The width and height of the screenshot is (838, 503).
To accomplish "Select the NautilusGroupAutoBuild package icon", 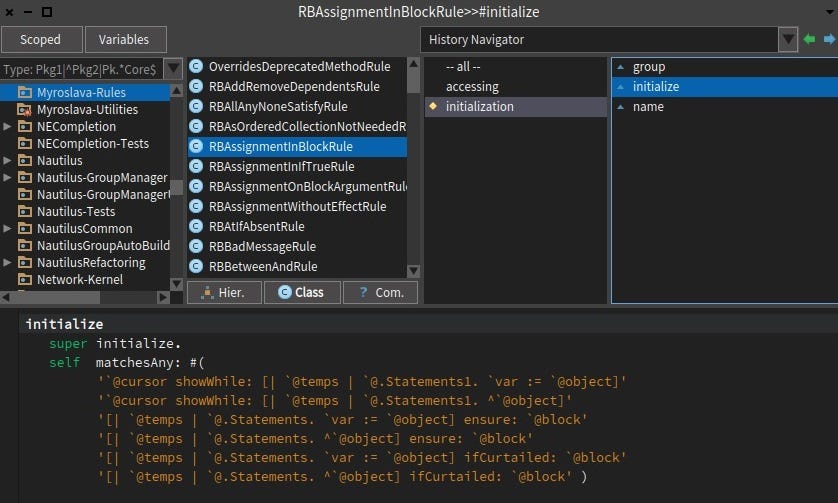I will (25, 245).
